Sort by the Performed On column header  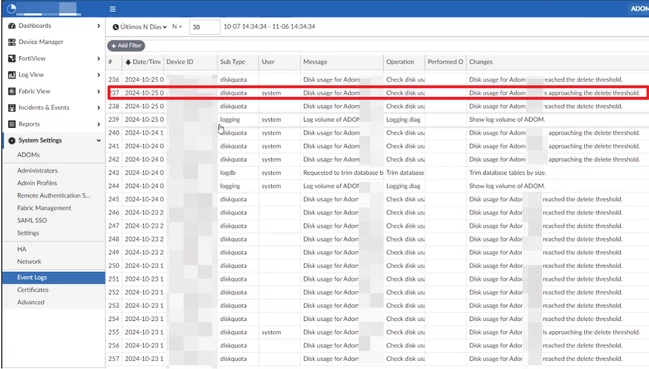pyautogui.click(x=445, y=62)
